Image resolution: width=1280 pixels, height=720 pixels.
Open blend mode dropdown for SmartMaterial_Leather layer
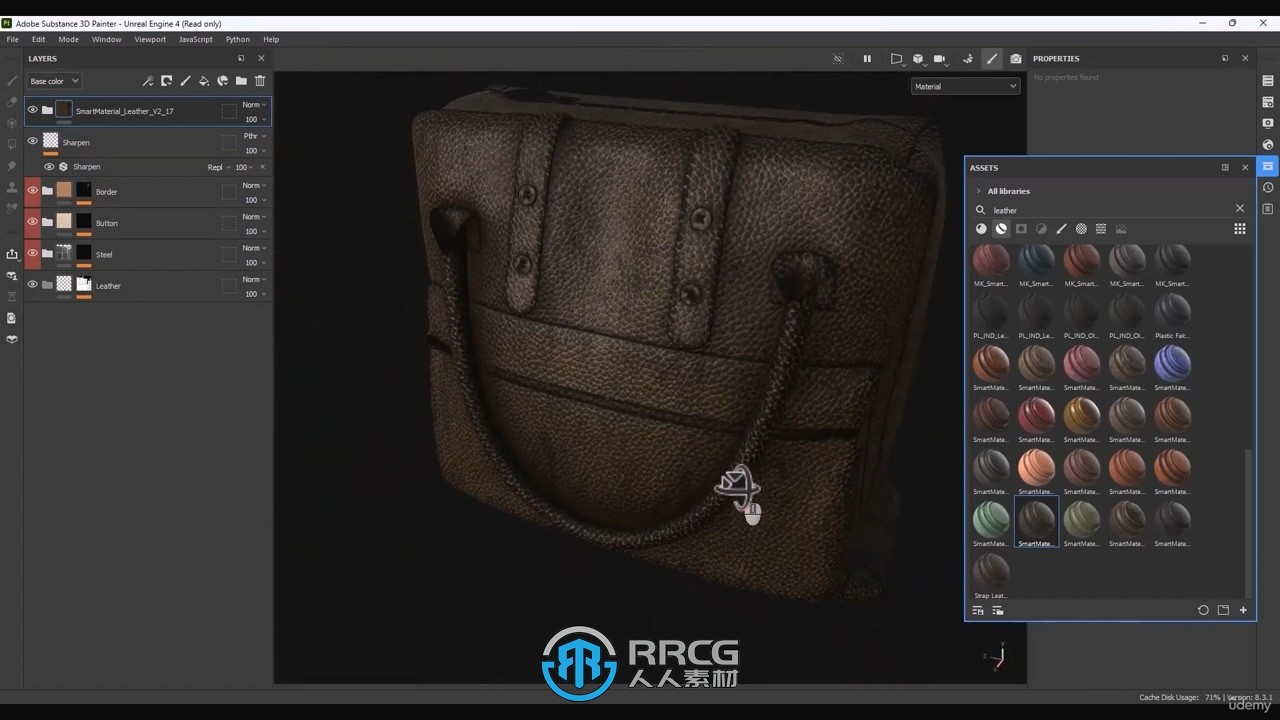254,104
